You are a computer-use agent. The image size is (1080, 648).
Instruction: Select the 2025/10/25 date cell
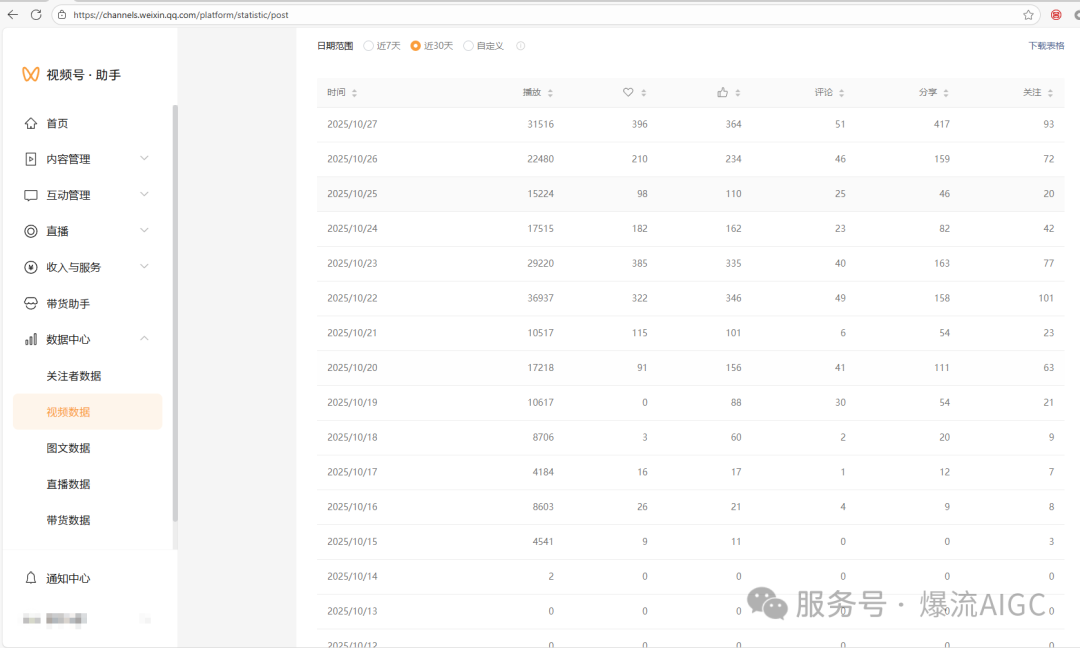coord(352,194)
